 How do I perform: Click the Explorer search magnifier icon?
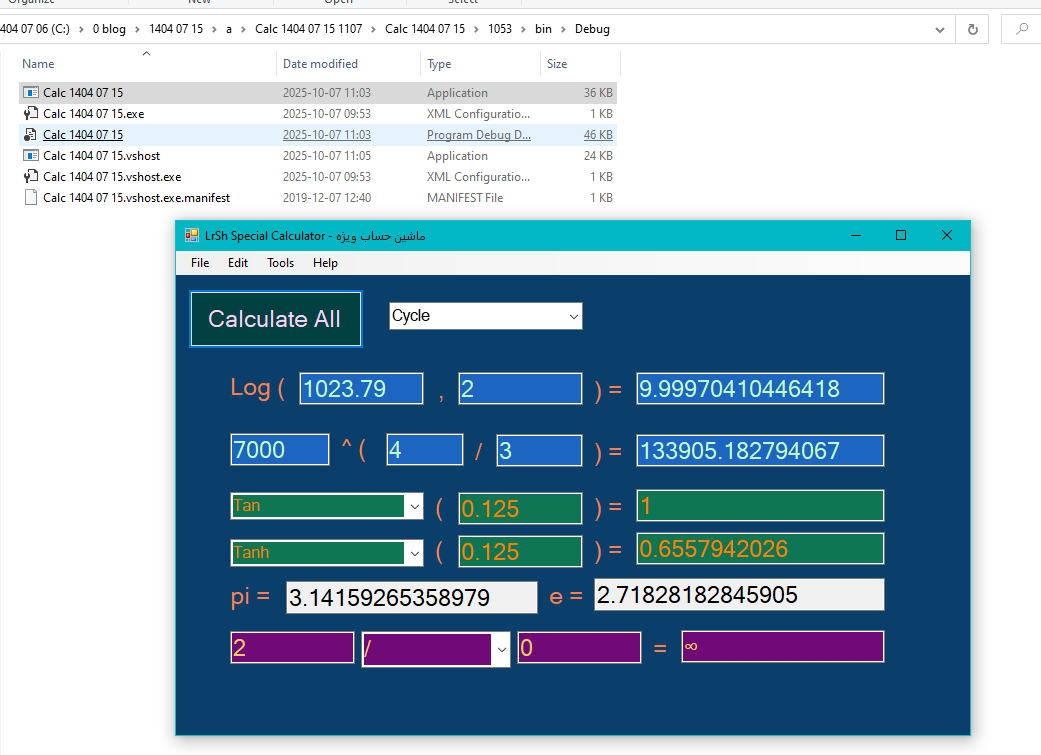coord(1021,29)
